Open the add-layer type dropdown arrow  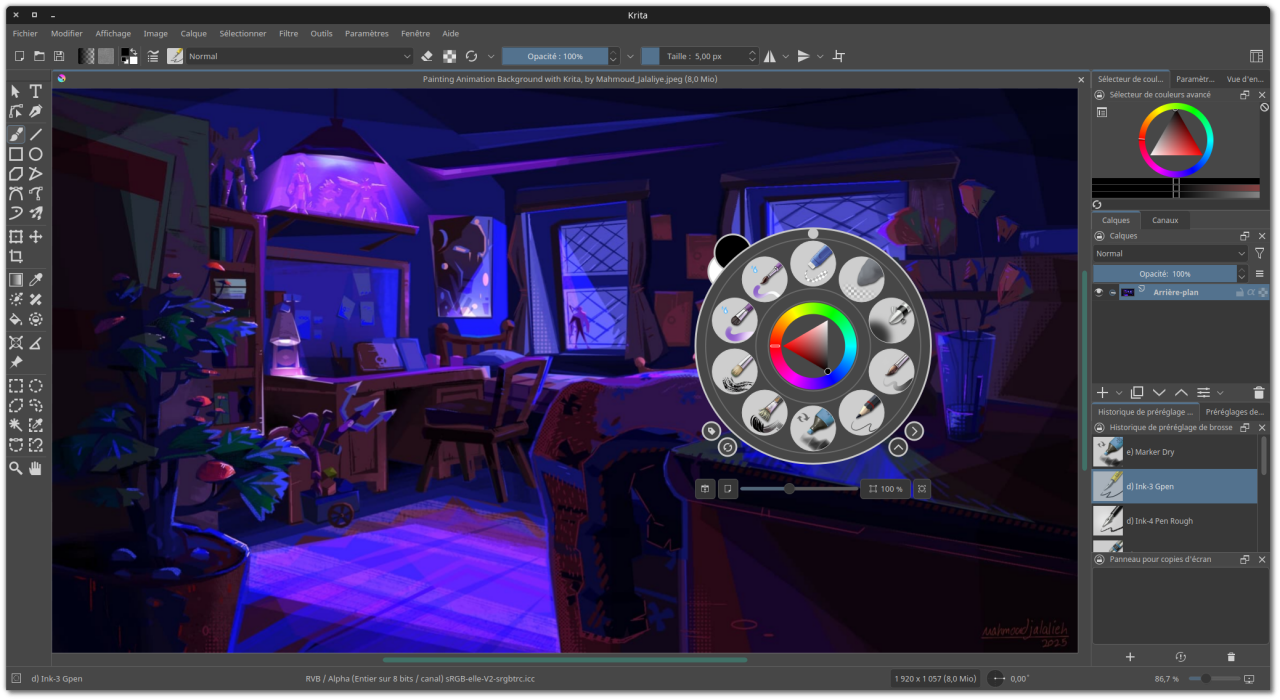tap(1119, 393)
